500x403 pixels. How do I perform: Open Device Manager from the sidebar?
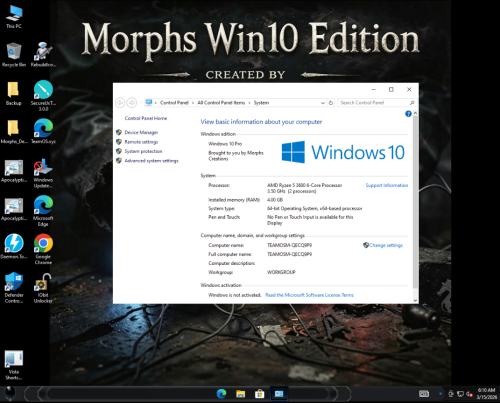[141, 132]
